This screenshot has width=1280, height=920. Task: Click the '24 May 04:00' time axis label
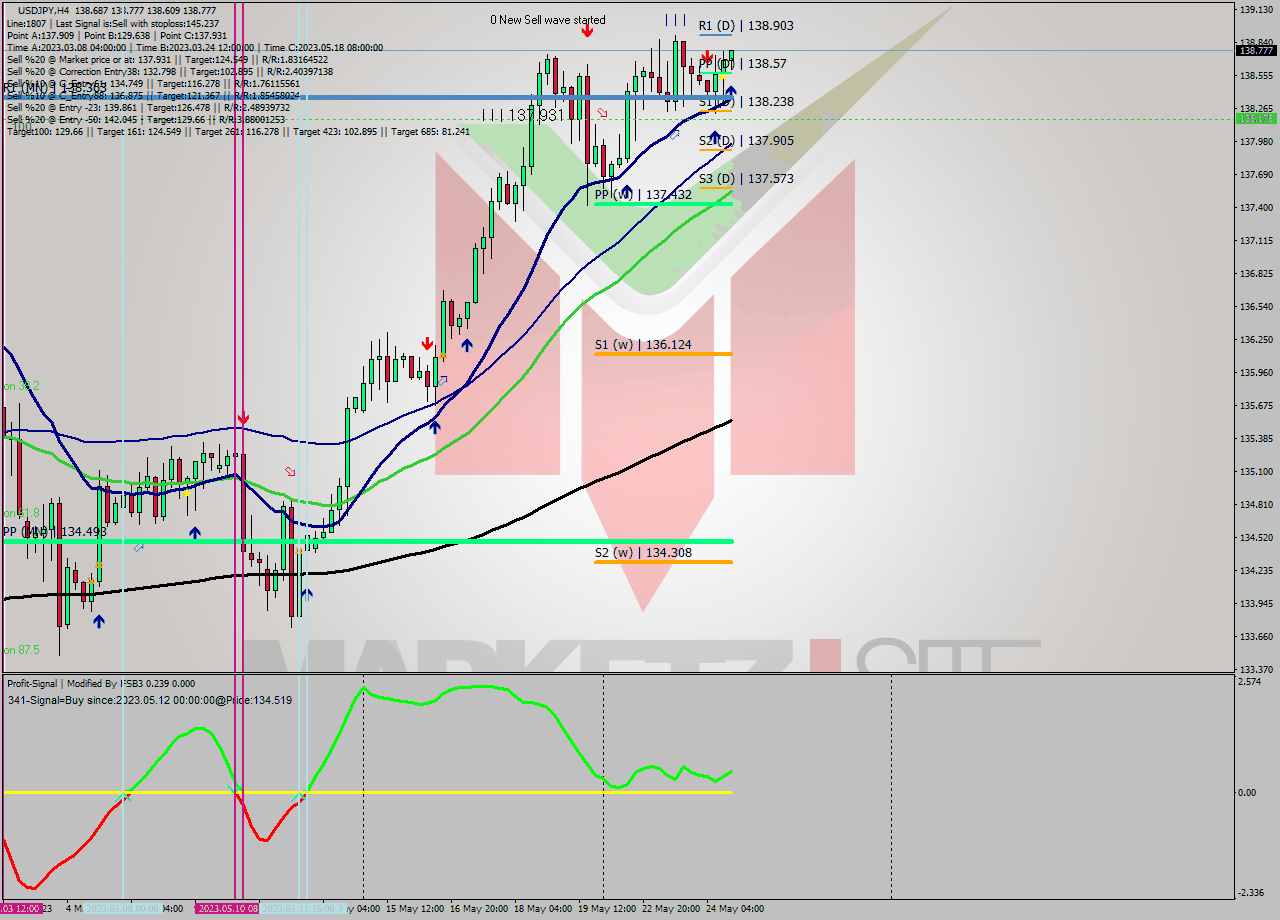pos(735,909)
